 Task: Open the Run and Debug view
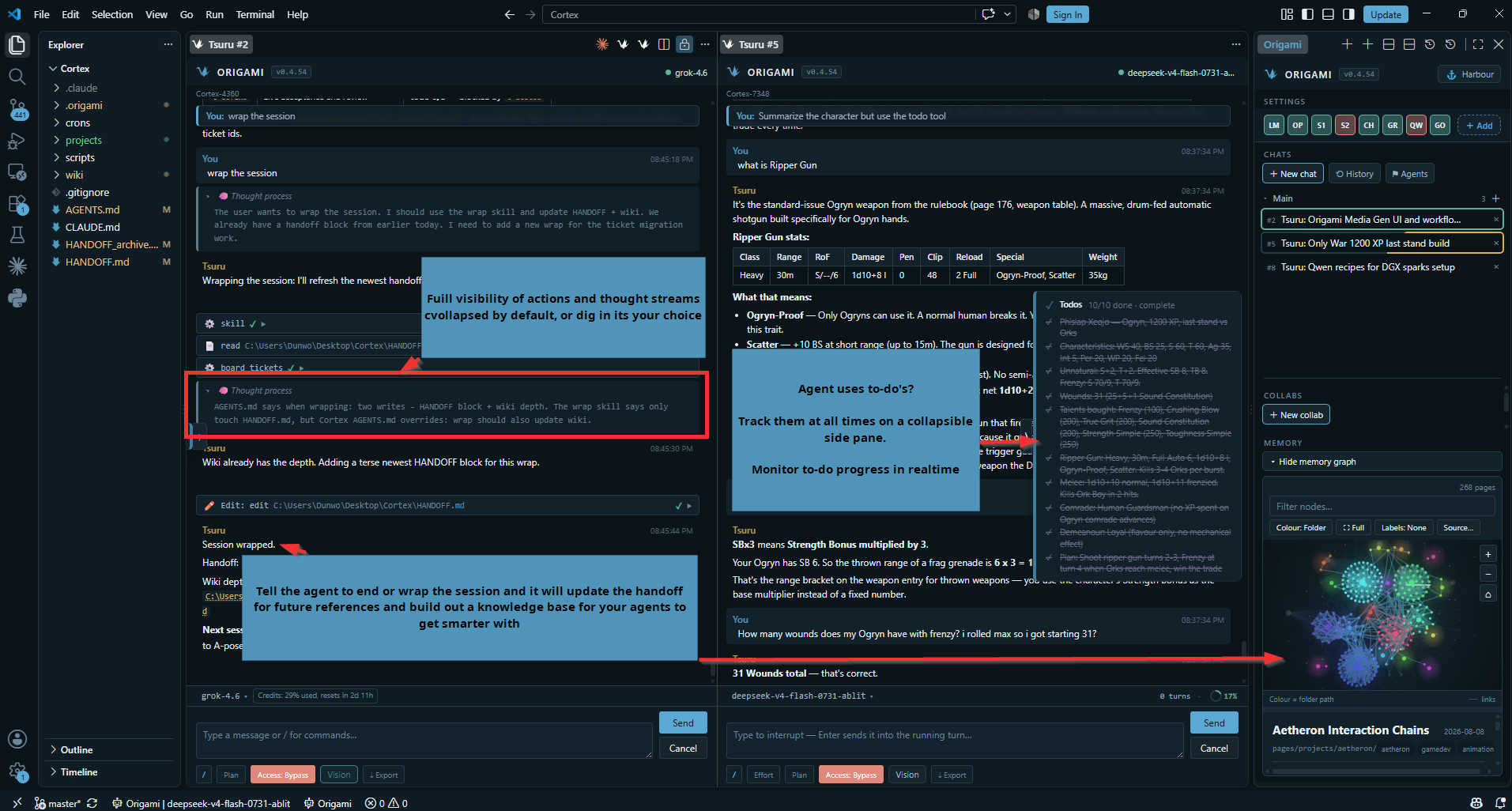click(17, 141)
